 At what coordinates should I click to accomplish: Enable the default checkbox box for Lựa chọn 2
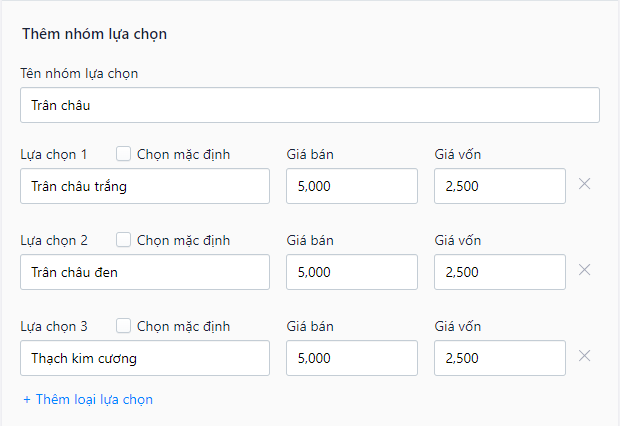pos(124,240)
